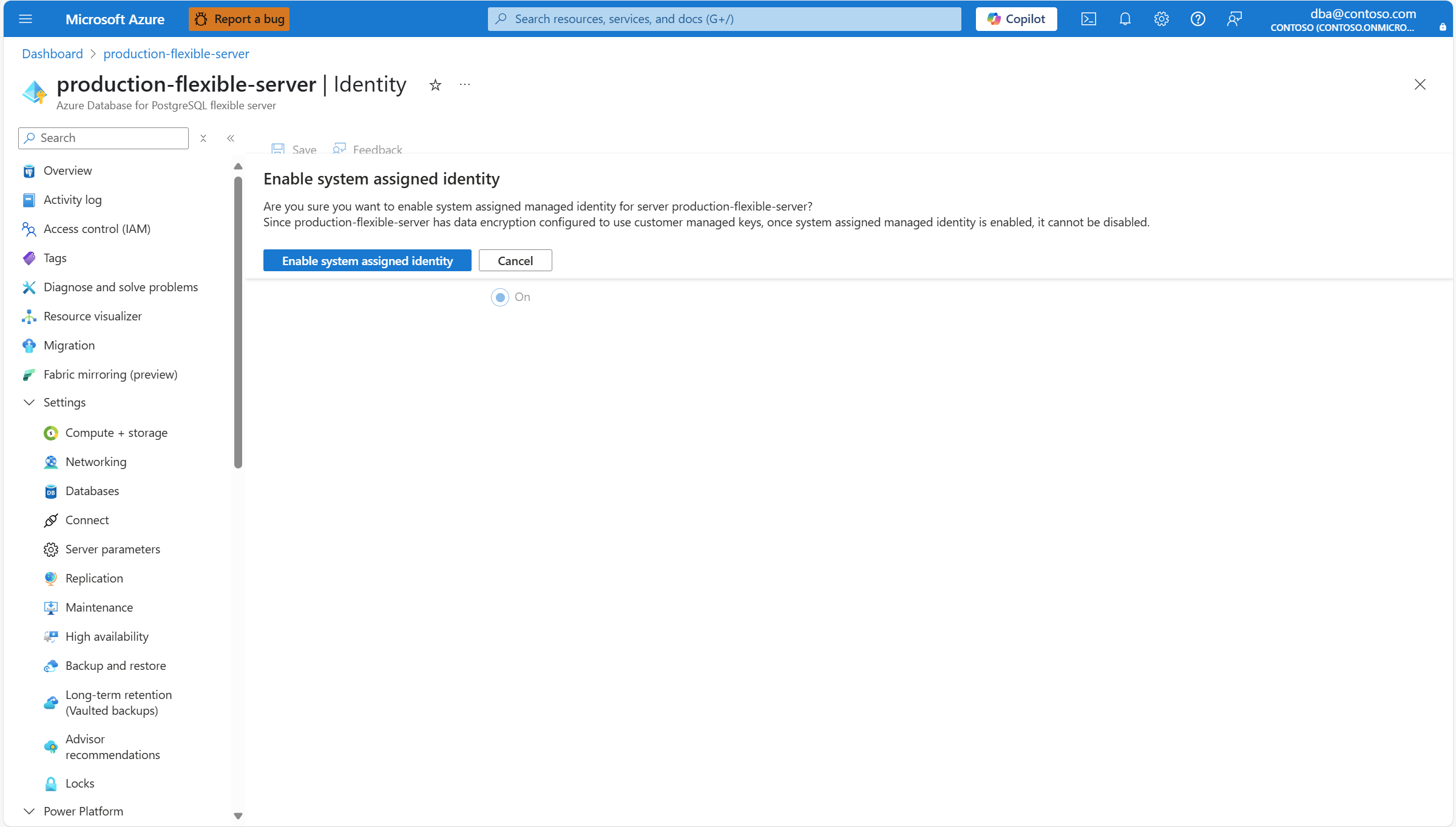
Task: Focus the global search resources field
Action: point(725,19)
